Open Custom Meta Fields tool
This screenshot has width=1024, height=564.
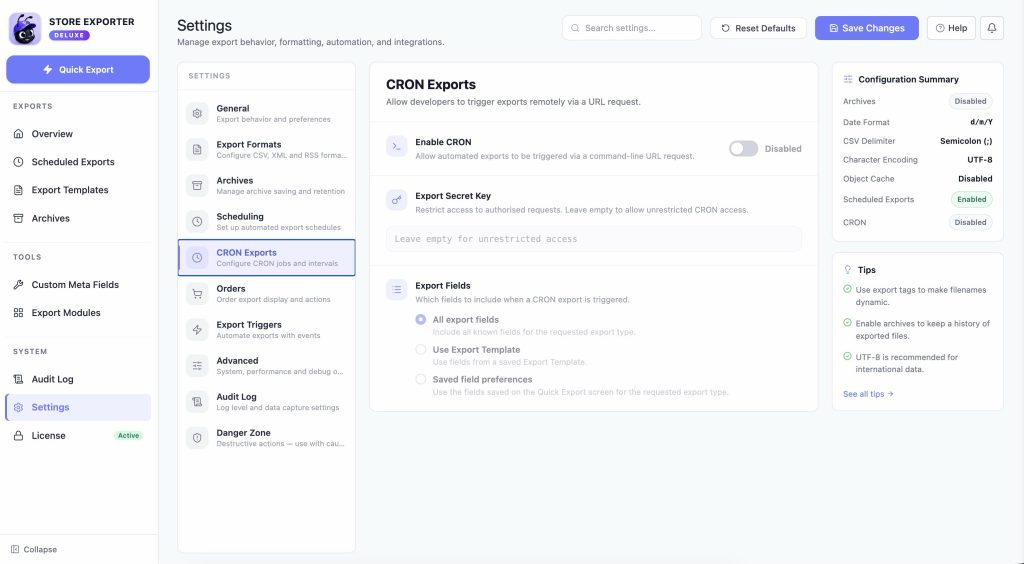[78, 285]
